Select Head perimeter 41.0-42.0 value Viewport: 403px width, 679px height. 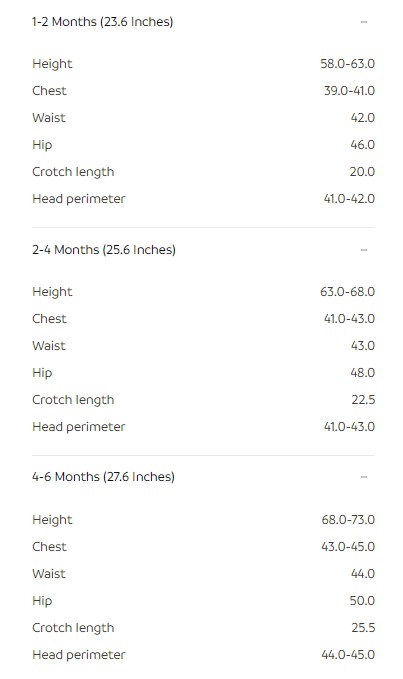click(349, 199)
